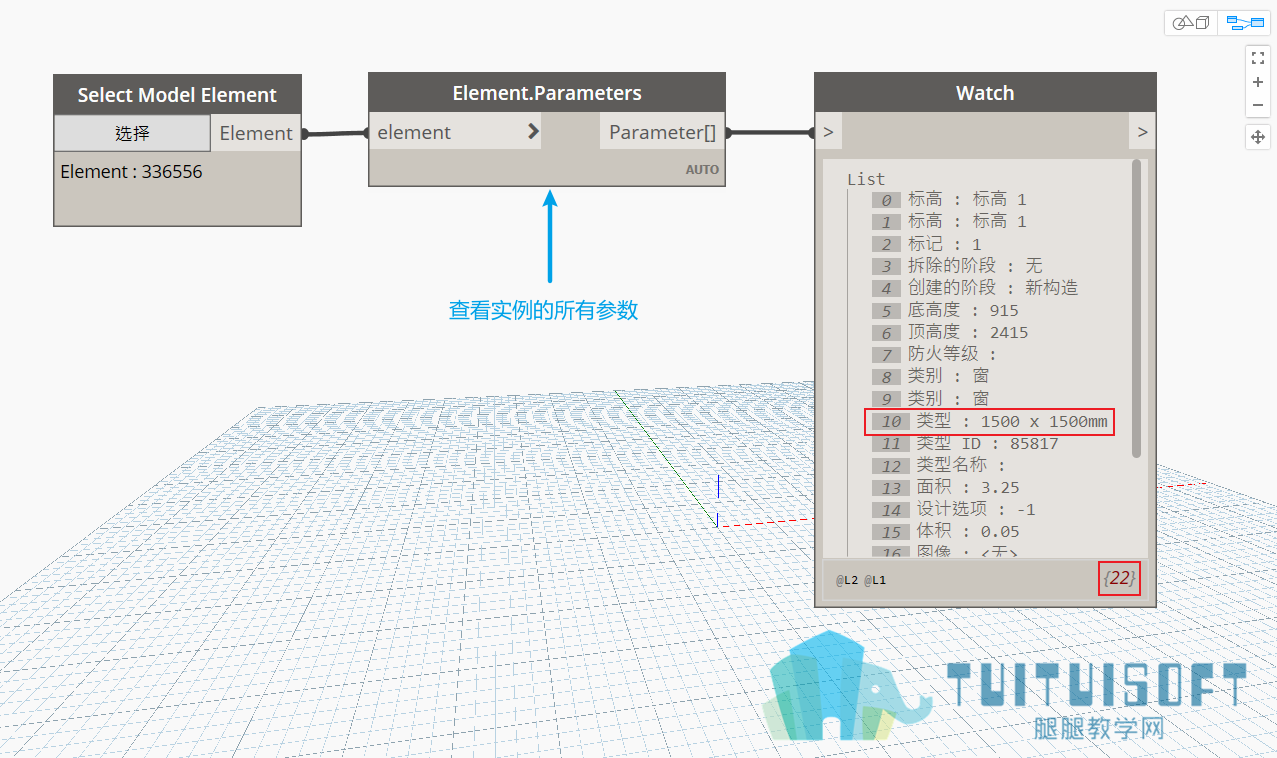Select row 4 '创建的阶段 : 新构造'
The height and width of the screenshot is (758, 1277).
tap(975, 288)
